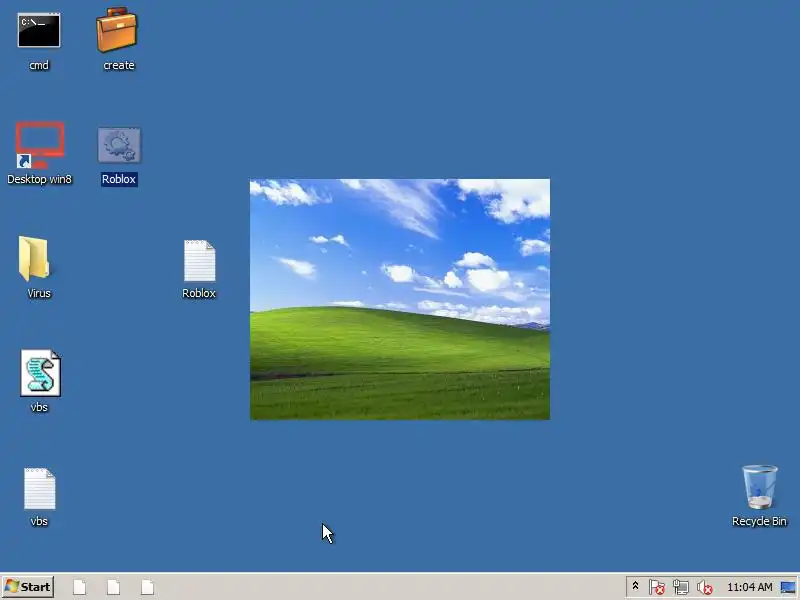Click the cmd label text

click(x=39, y=65)
